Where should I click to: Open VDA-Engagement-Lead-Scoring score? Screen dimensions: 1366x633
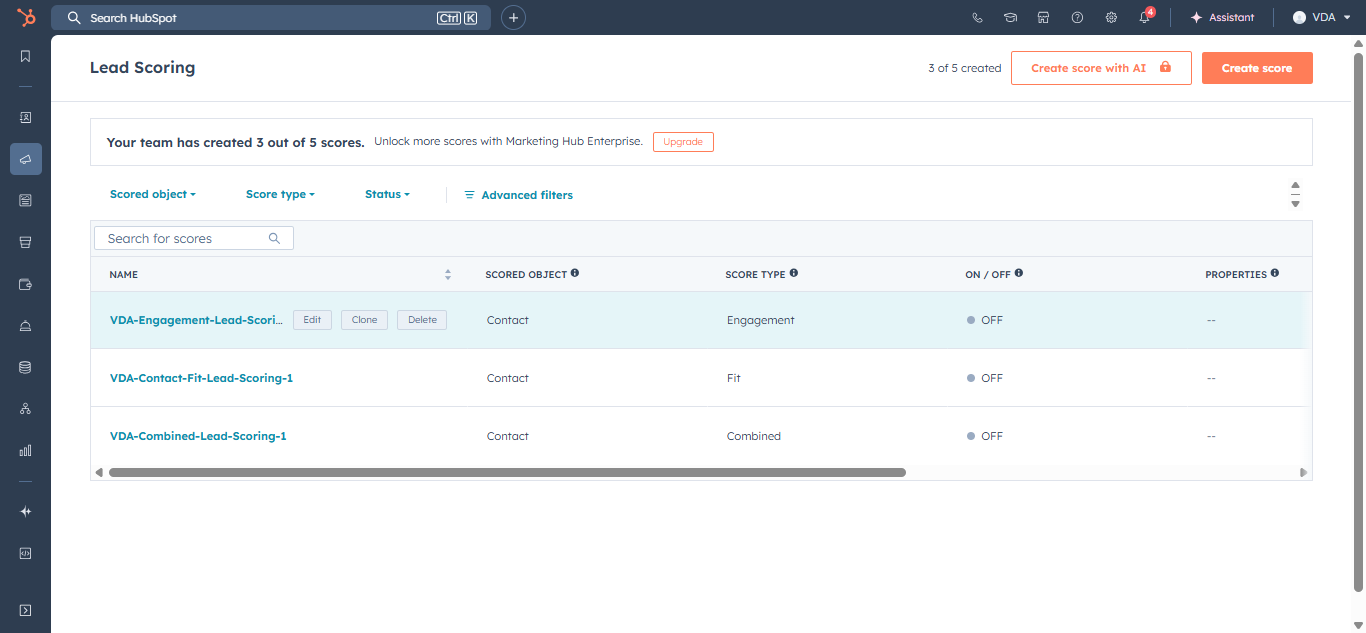(x=197, y=320)
